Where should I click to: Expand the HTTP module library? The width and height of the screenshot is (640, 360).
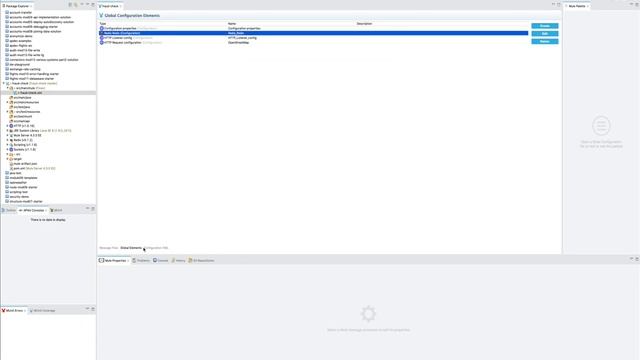(x=7, y=126)
